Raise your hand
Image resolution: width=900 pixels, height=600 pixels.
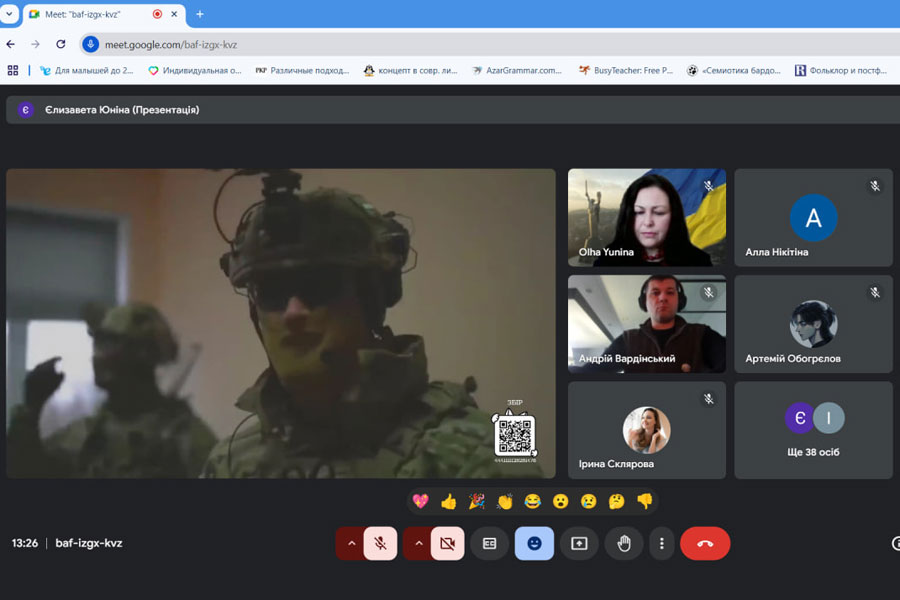pos(624,543)
